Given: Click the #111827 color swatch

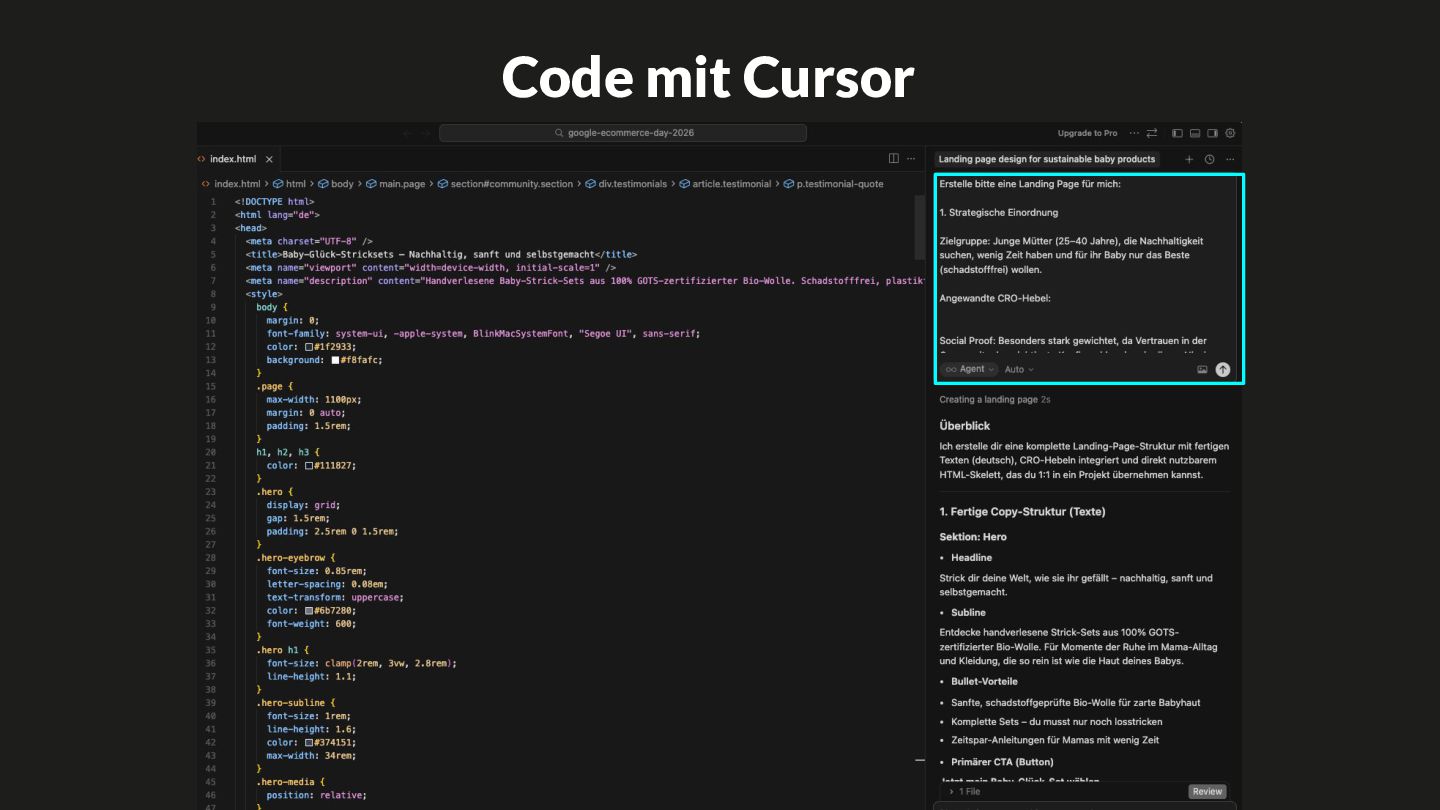Looking at the screenshot, I should (310, 466).
